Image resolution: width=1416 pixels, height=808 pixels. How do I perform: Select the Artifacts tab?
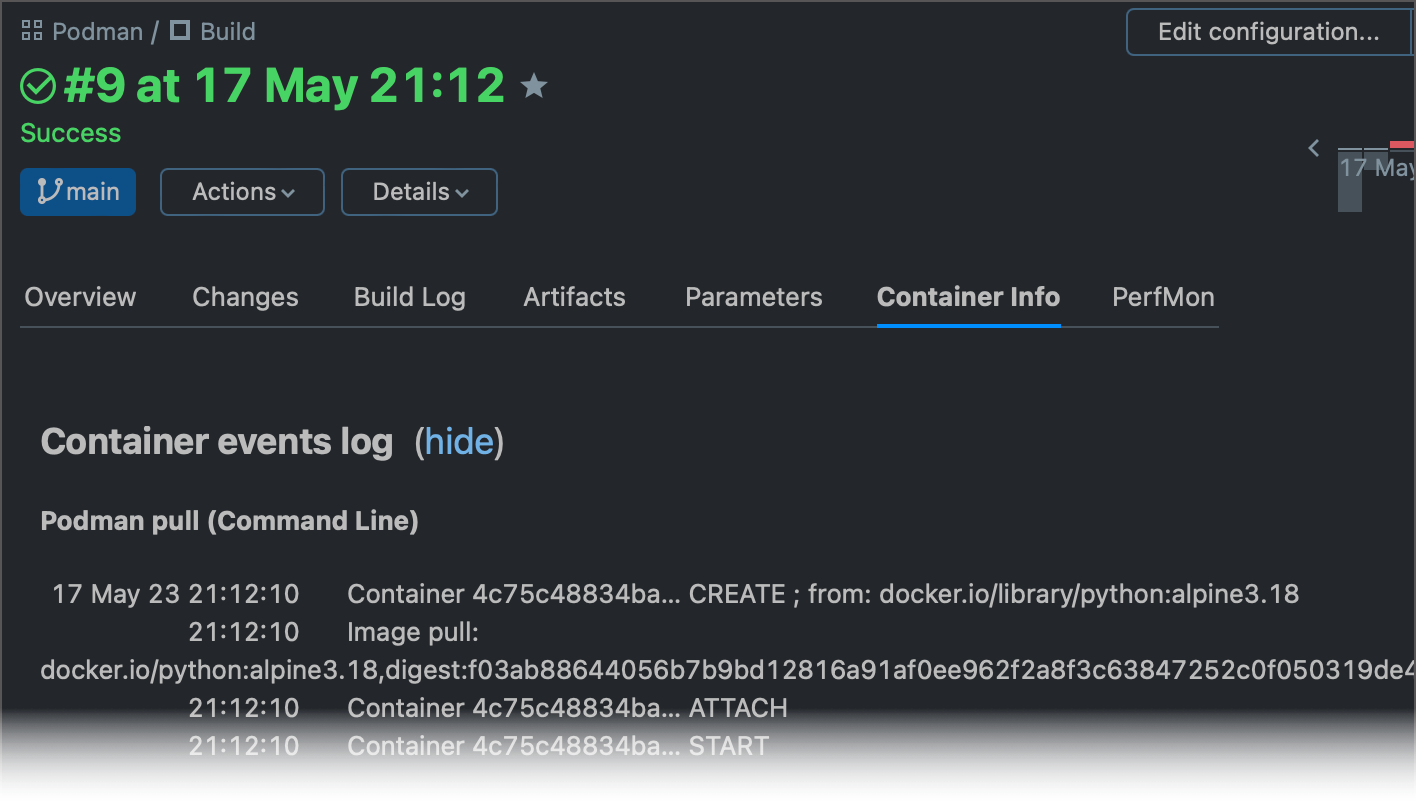click(x=574, y=297)
